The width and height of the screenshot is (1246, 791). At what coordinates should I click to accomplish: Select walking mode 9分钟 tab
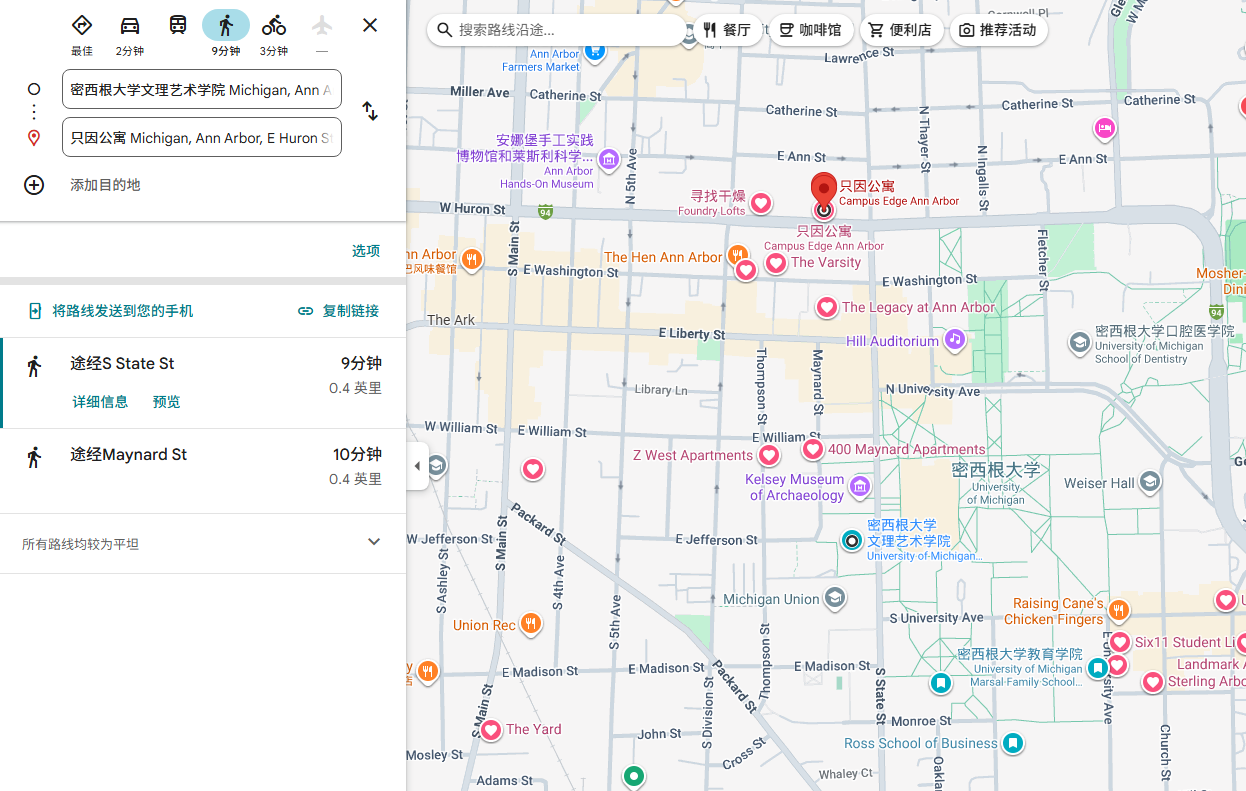click(x=226, y=26)
